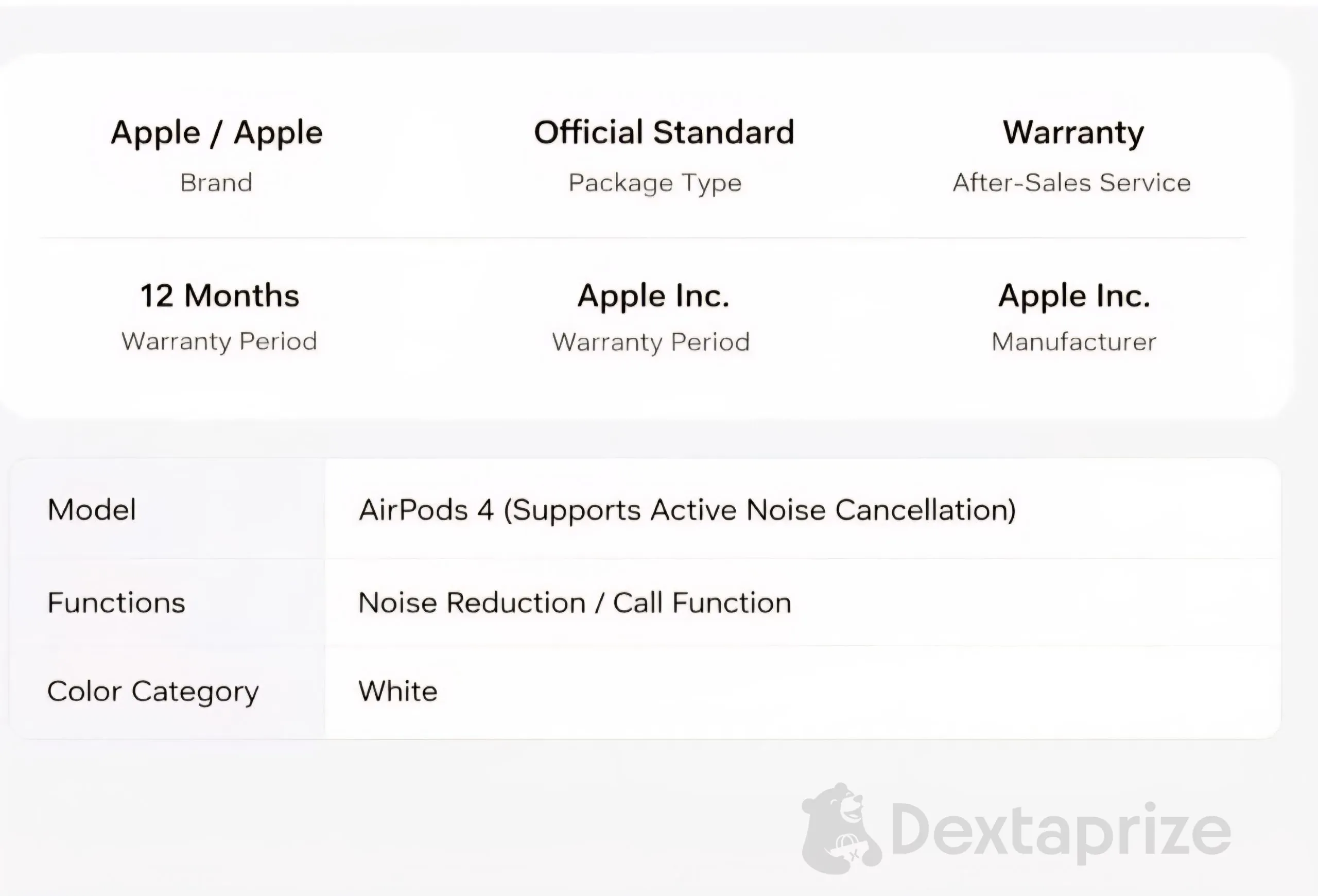Select the "Noise Reduction / Call Function" value
Screen dimensions: 1318x896
coord(575,602)
